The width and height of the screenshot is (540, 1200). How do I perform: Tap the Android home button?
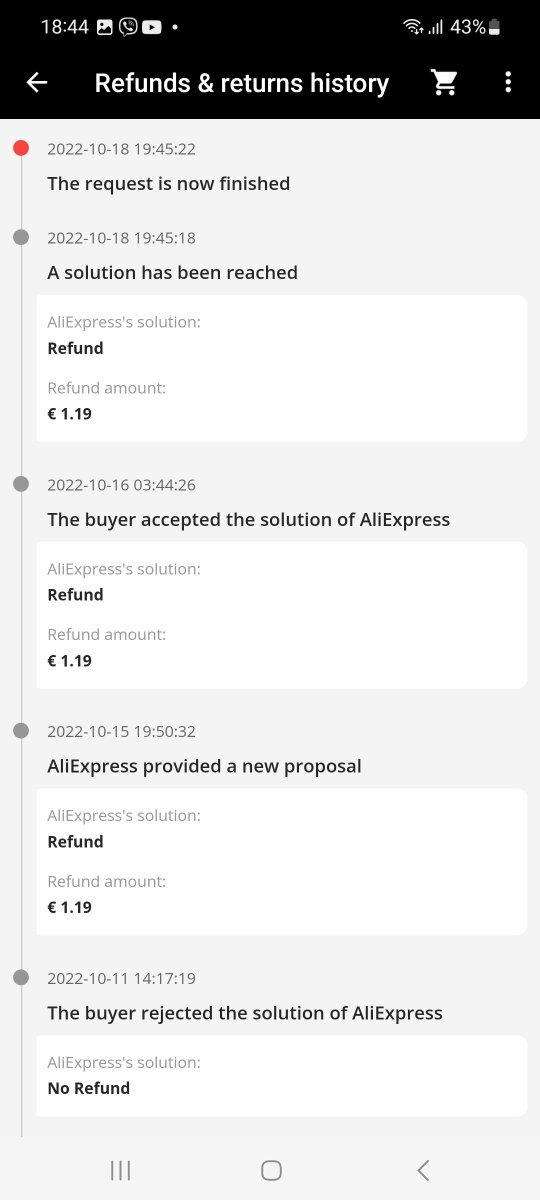tap(271, 1170)
